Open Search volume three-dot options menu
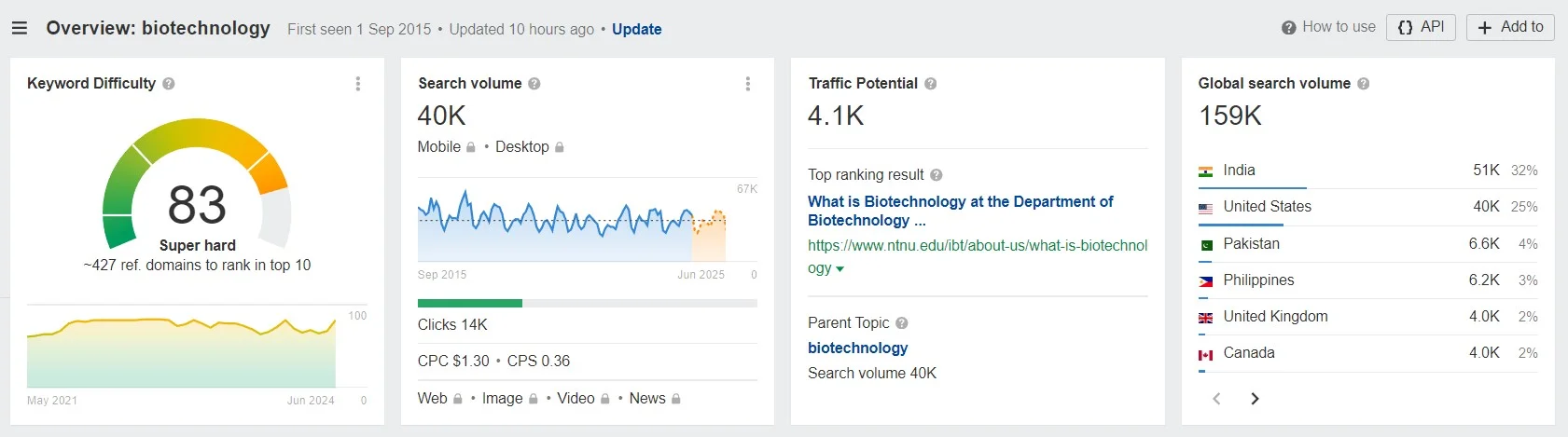Screen dimensions: 1568x437 [x=748, y=84]
